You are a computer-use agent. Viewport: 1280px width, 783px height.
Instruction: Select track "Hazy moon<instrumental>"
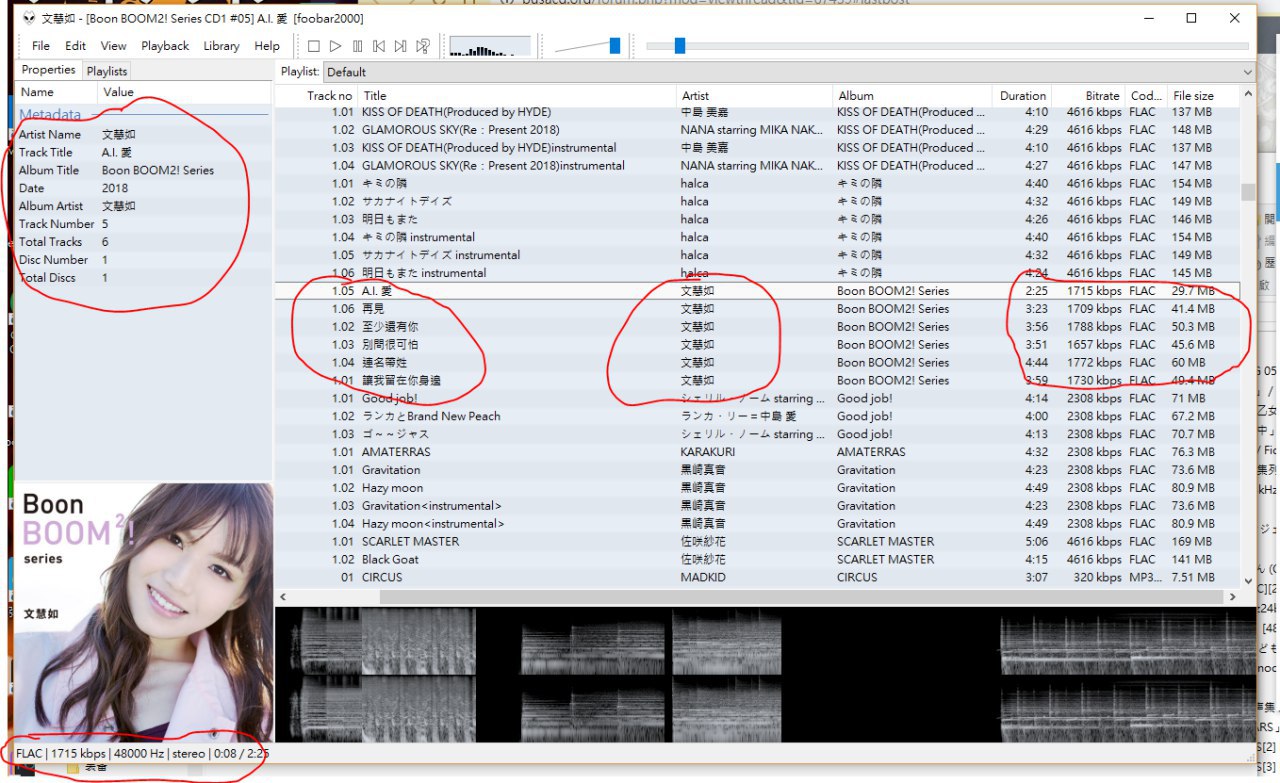pos(433,524)
